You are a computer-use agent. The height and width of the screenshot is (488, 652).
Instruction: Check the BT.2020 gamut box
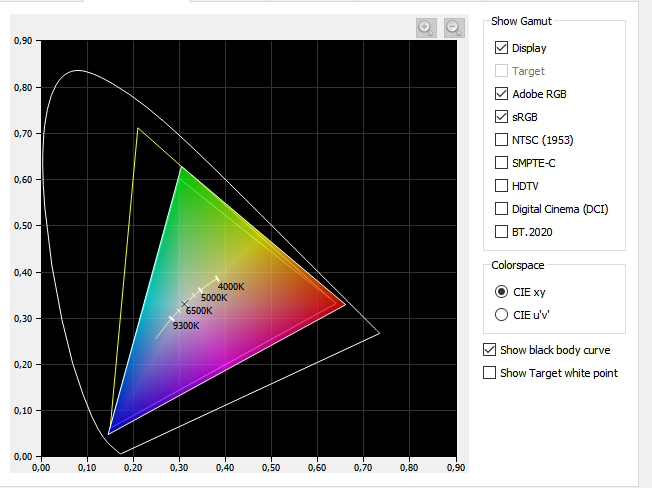point(501,232)
